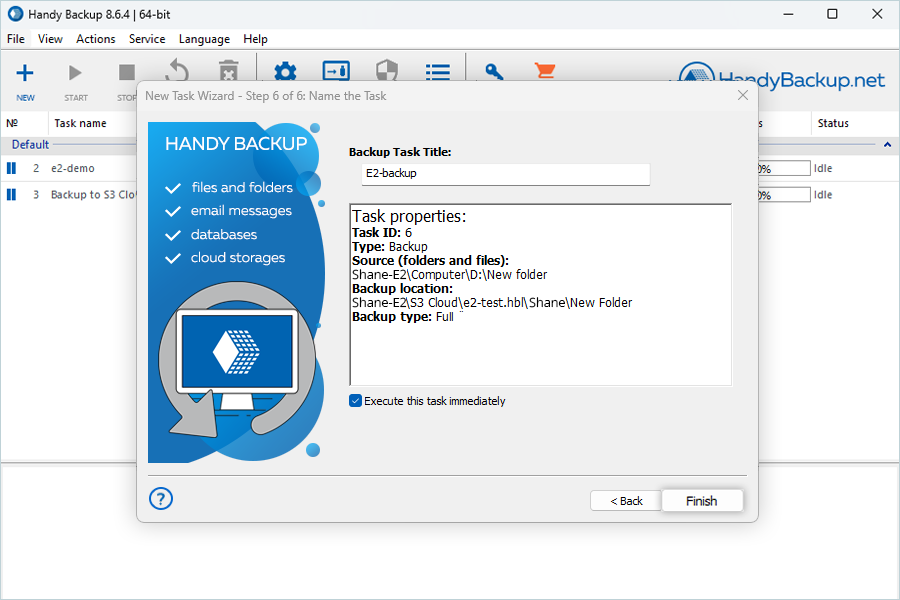Click the 'Task ID: 6' line
The width and height of the screenshot is (900, 600).
point(382,233)
